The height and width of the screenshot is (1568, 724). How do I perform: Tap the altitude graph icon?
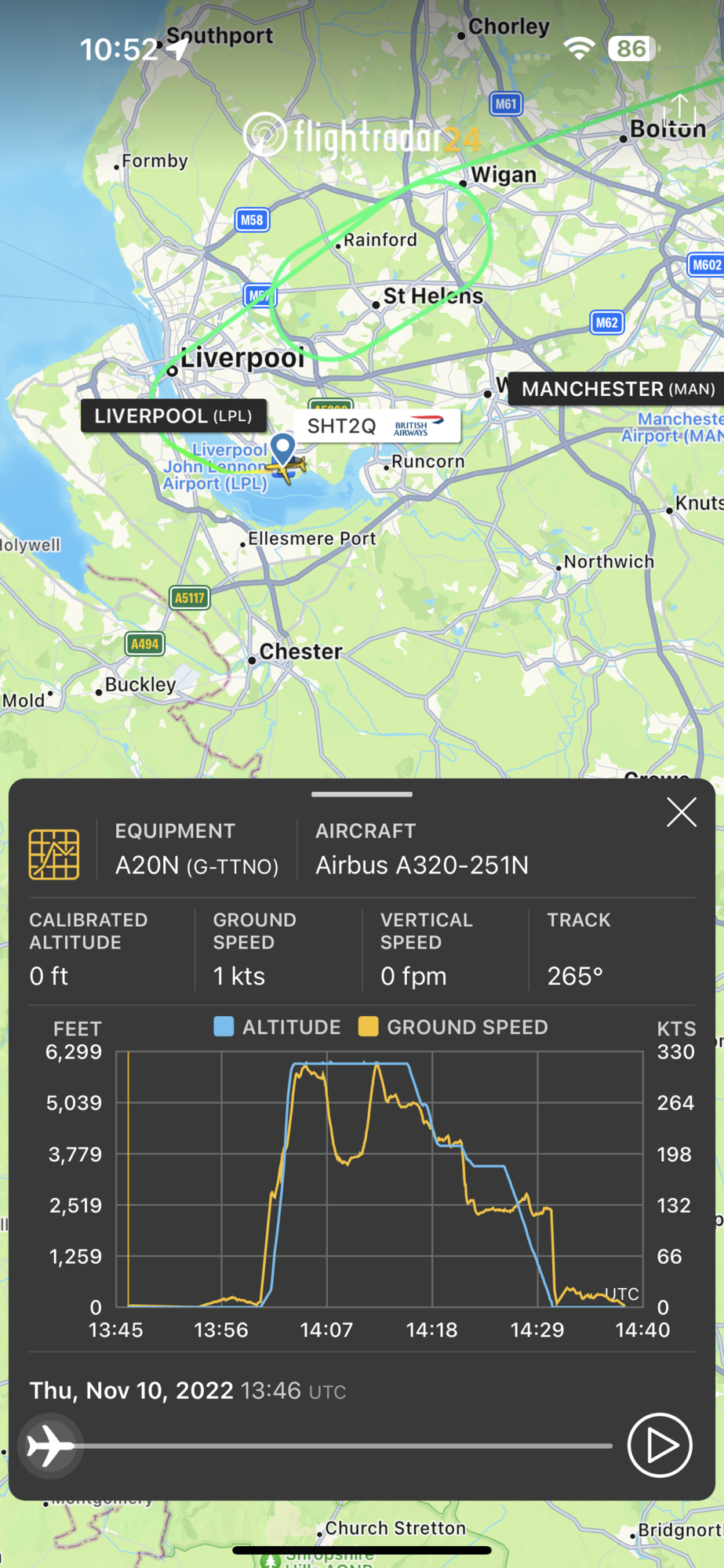(x=54, y=854)
